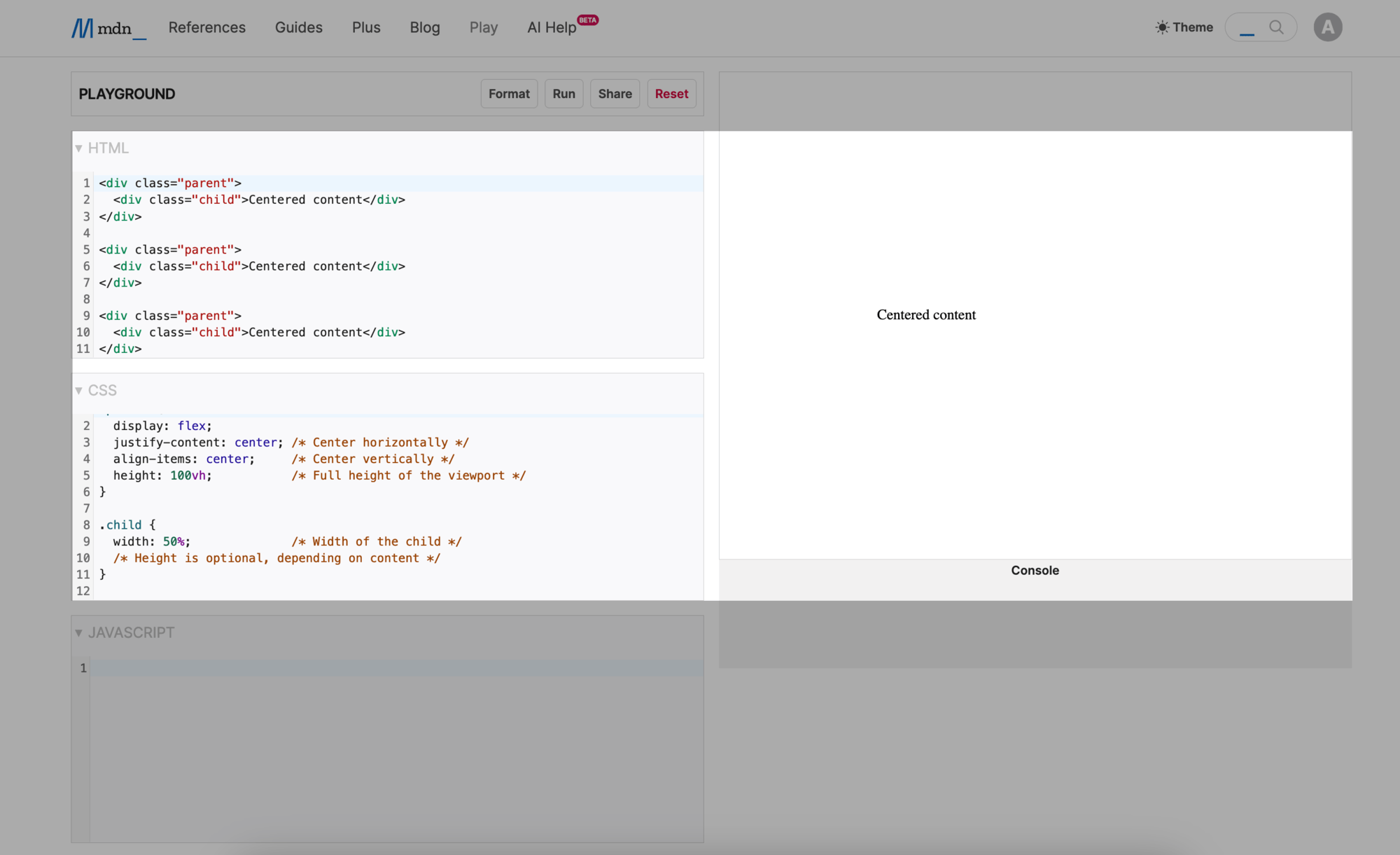The width and height of the screenshot is (1400, 855).
Task: Click the sun Theme icon
Action: [x=1162, y=27]
